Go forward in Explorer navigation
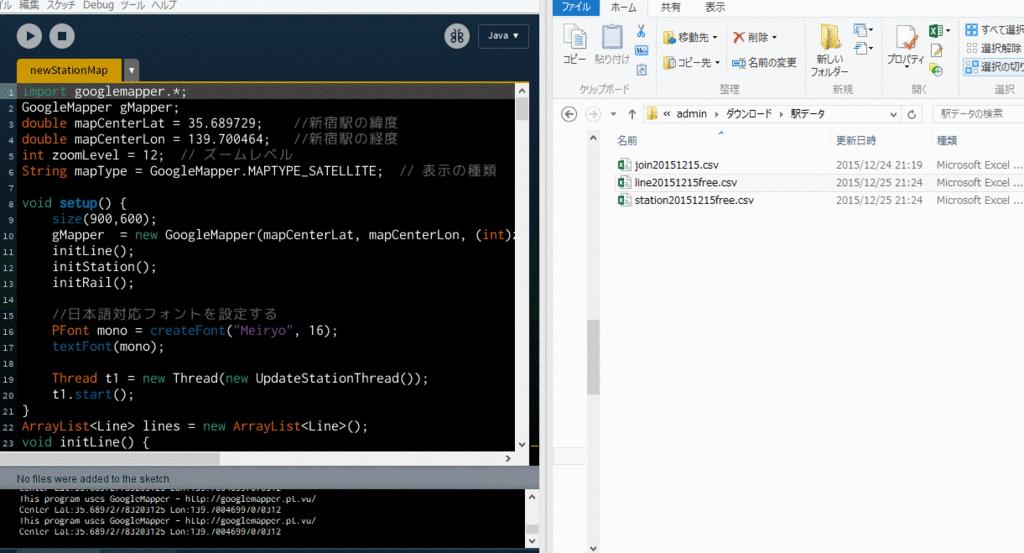 [x=593, y=114]
